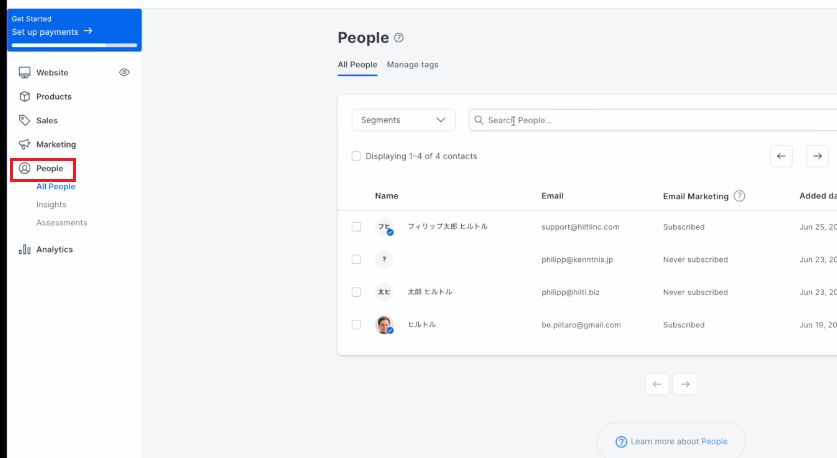Click the Analytics bar chart icon
The width and height of the screenshot is (837, 458).
click(25, 249)
